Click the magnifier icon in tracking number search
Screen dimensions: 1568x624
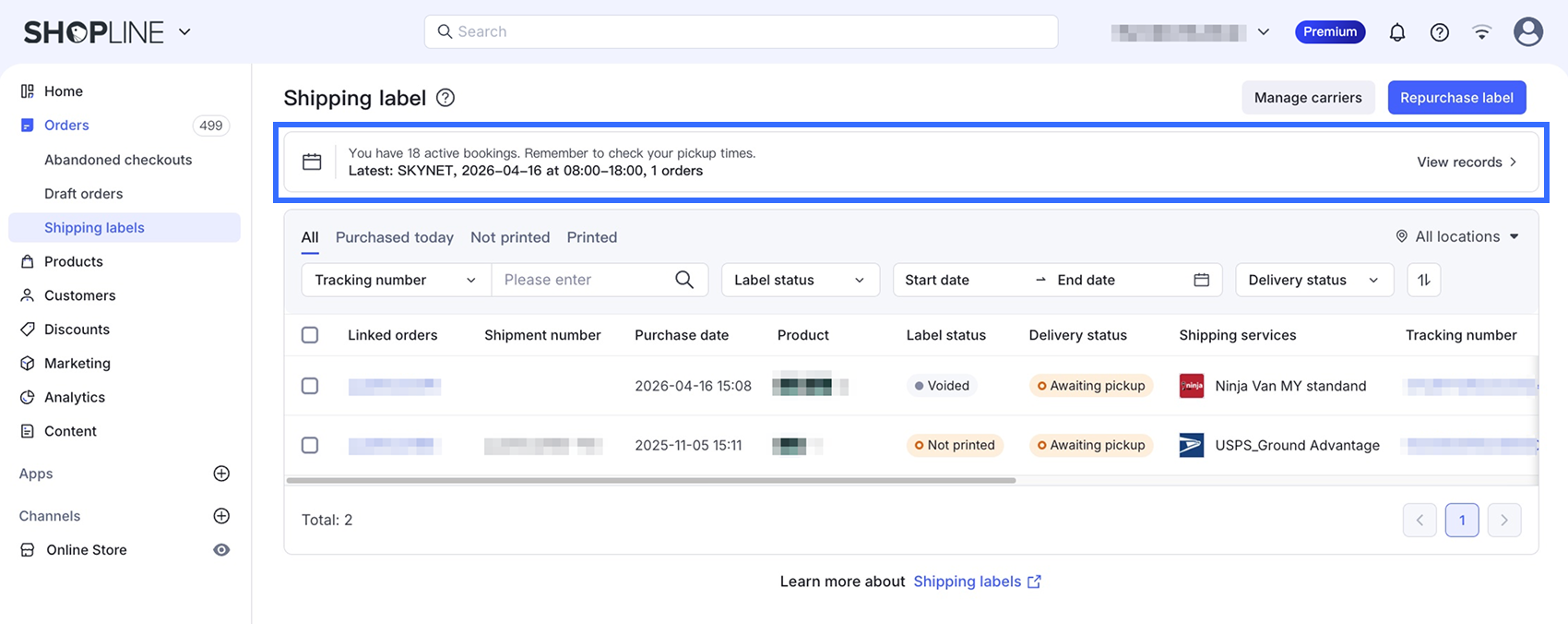(684, 280)
